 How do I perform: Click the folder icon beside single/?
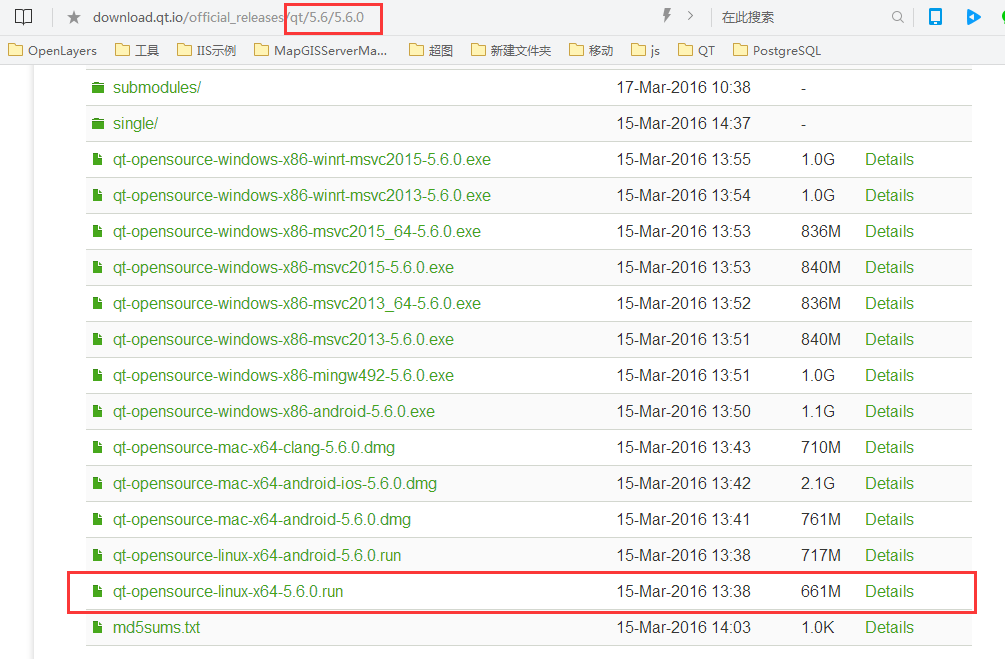(x=98, y=123)
